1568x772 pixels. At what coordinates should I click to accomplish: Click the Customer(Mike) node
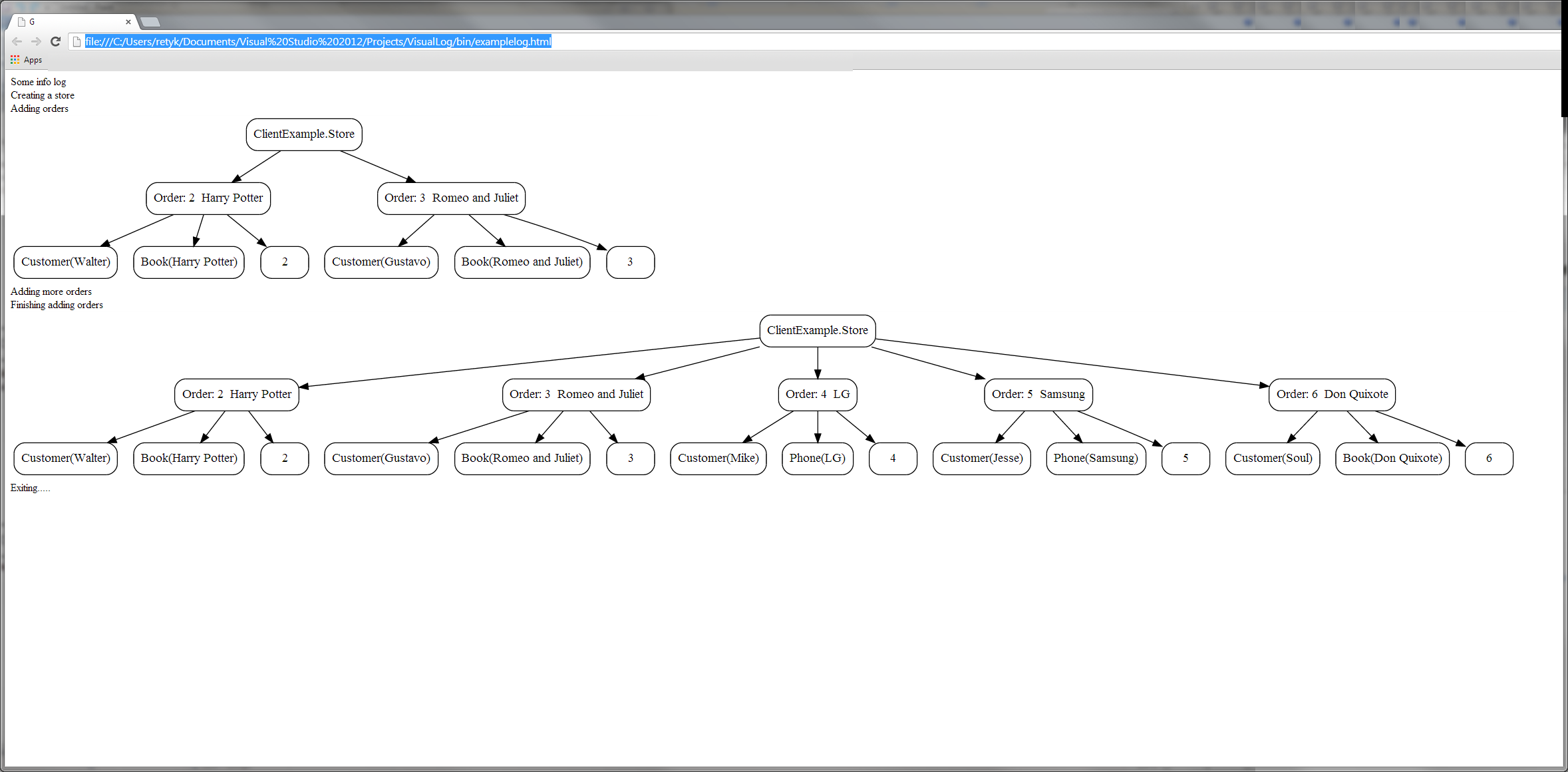pos(718,459)
